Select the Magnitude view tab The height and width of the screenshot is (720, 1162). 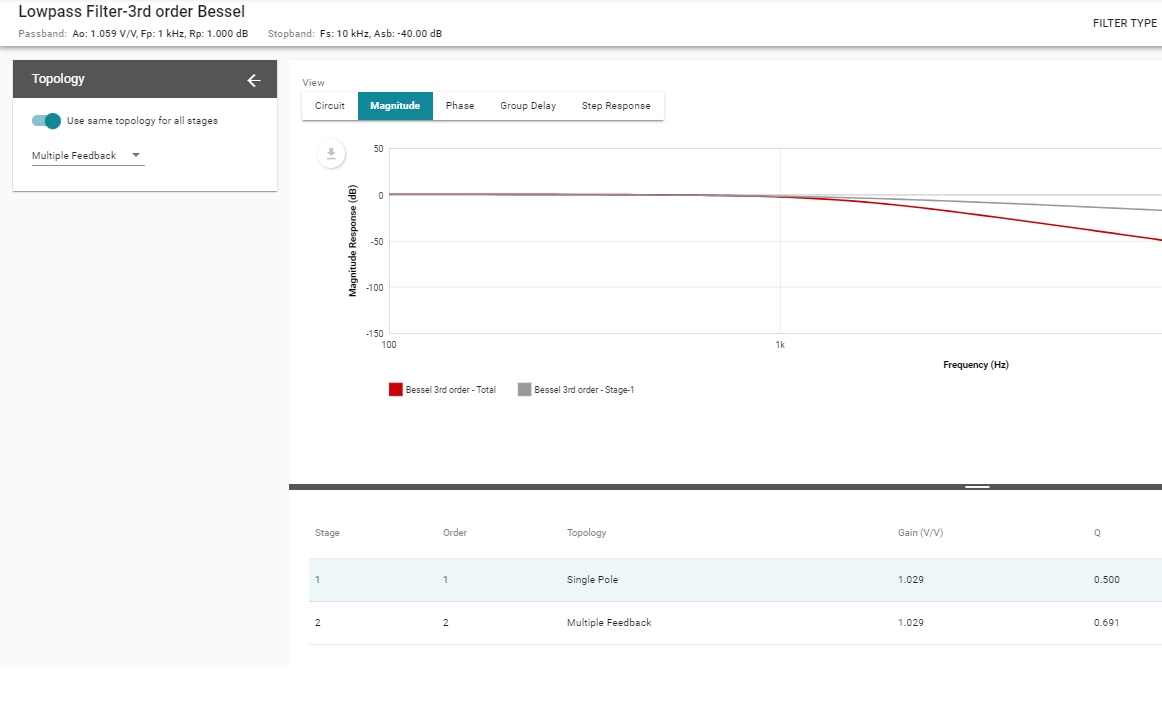pyautogui.click(x=395, y=106)
